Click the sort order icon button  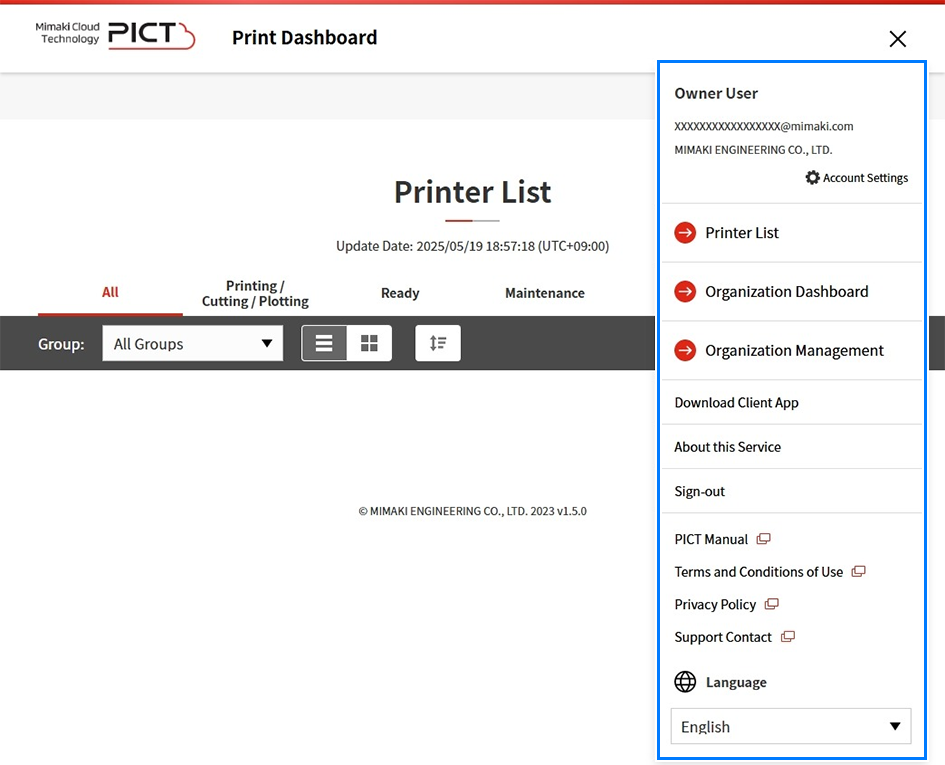point(438,343)
